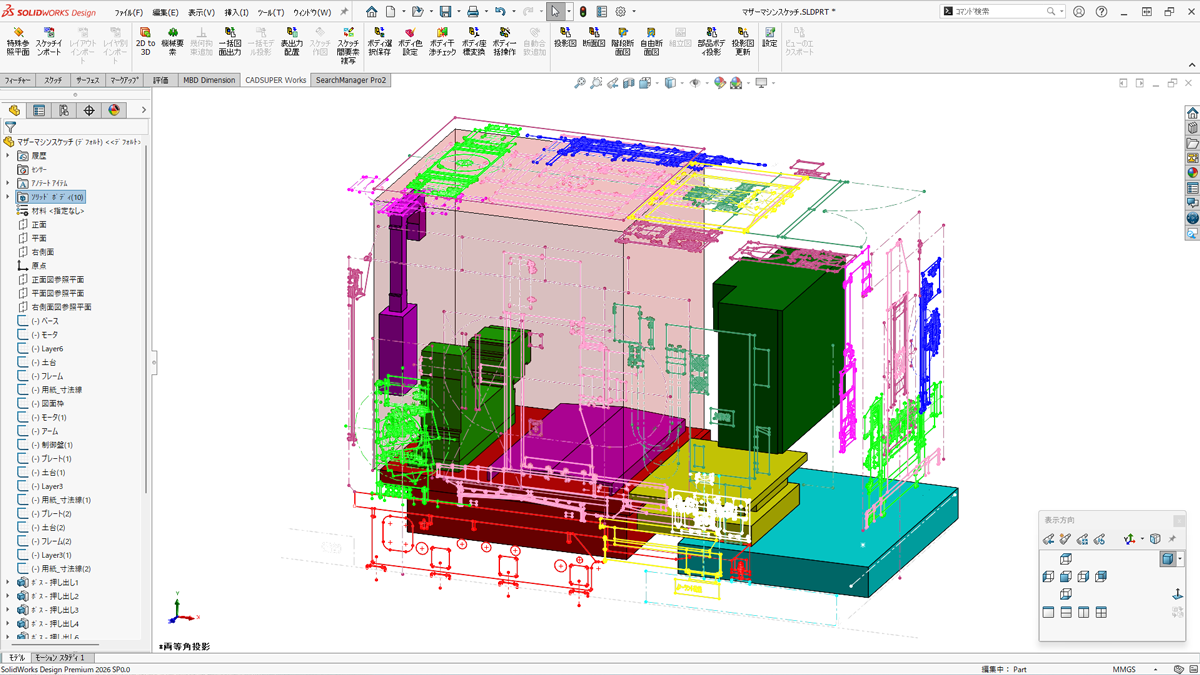
Task: Switch to the MBD Dimension tab
Action: (209, 80)
